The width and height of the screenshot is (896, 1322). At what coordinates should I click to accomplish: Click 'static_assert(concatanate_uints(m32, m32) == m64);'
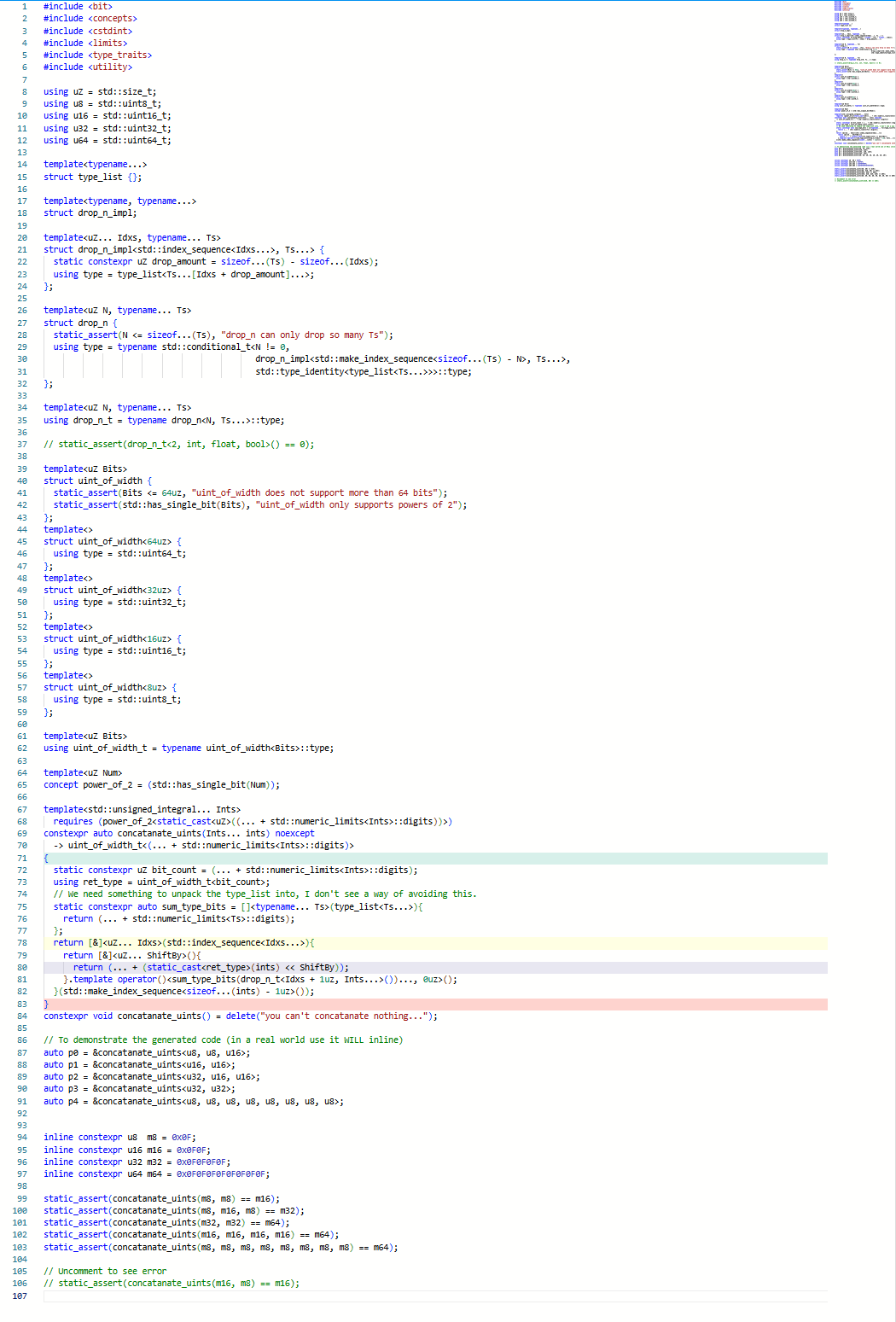pyautogui.click(x=166, y=1223)
